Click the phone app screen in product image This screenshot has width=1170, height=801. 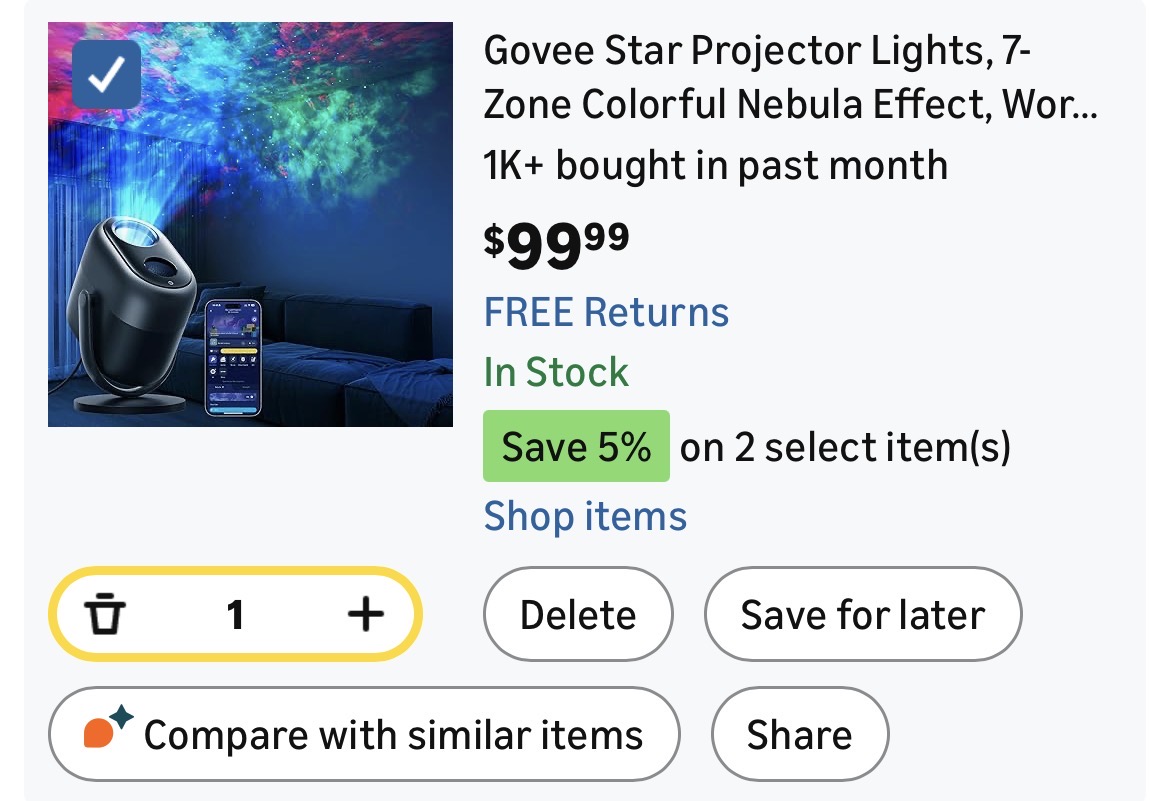(x=232, y=355)
